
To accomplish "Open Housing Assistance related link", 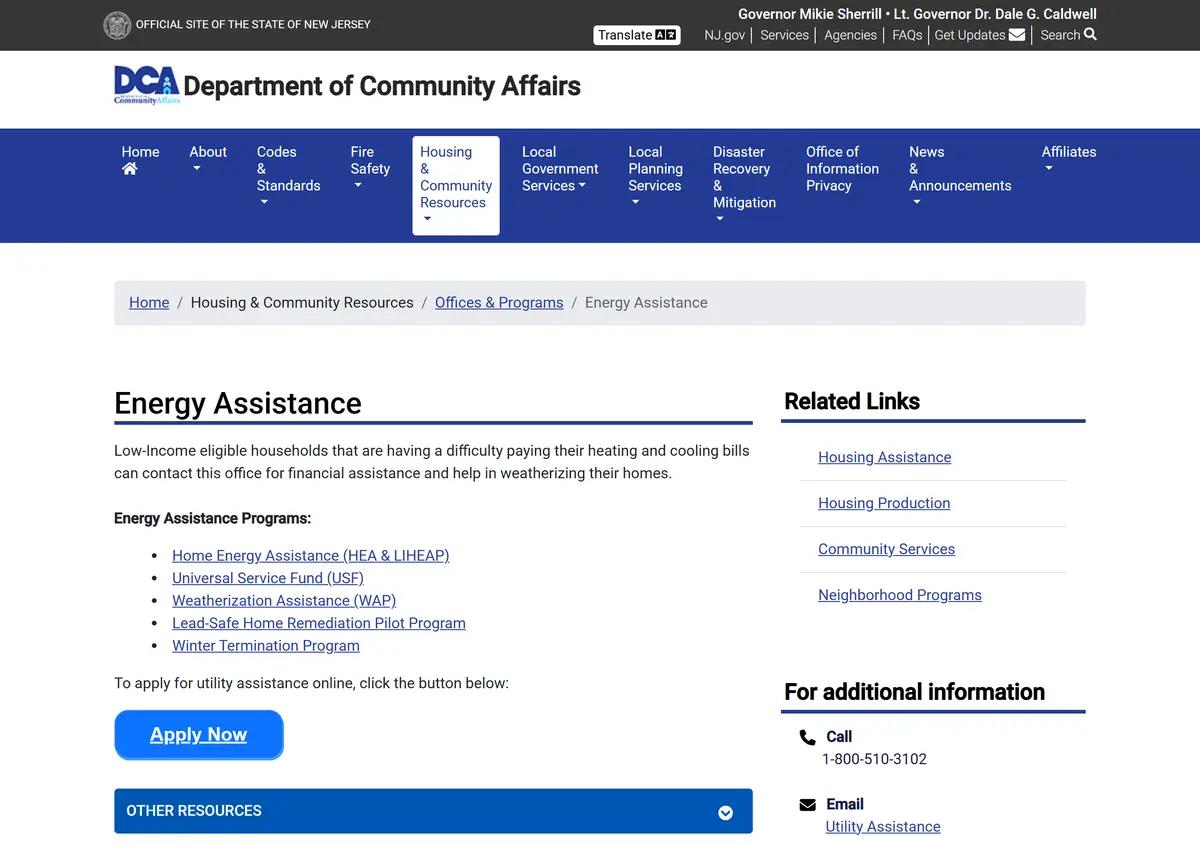I will point(885,457).
